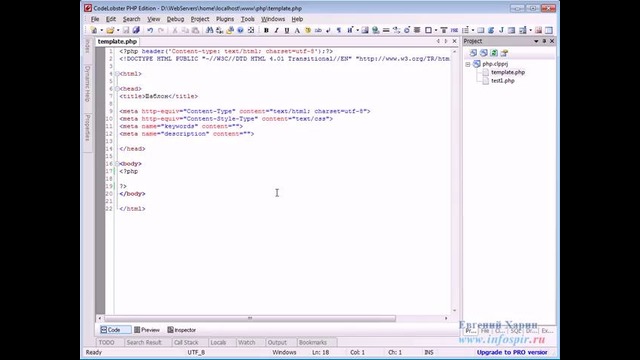Click the Open folder toolbar icon
Image resolution: width=640 pixels, height=360 pixels.
pos(110,30)
